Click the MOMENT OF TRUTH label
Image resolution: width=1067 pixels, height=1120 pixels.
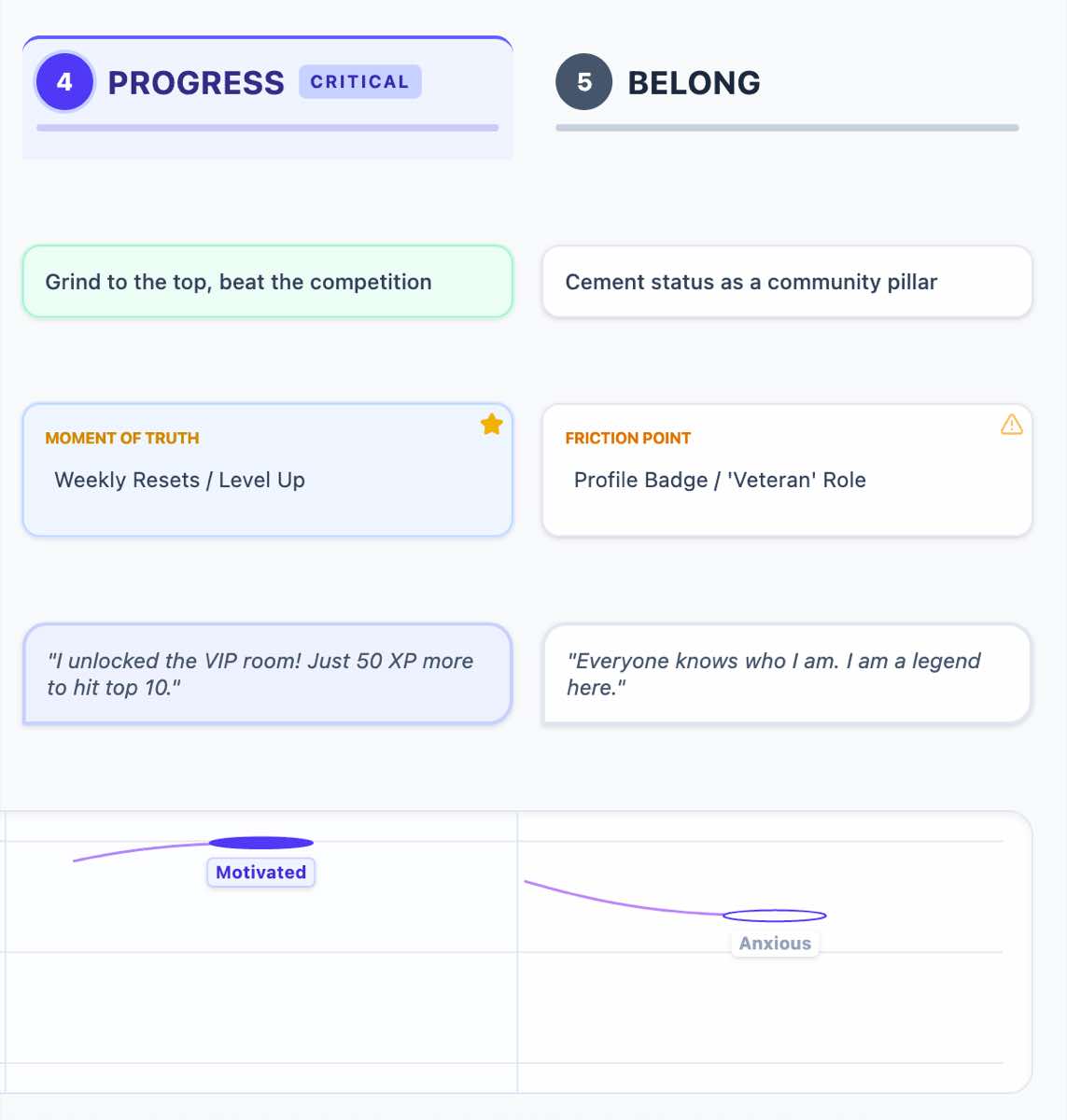pyautogui.click(x=122, y=439)
